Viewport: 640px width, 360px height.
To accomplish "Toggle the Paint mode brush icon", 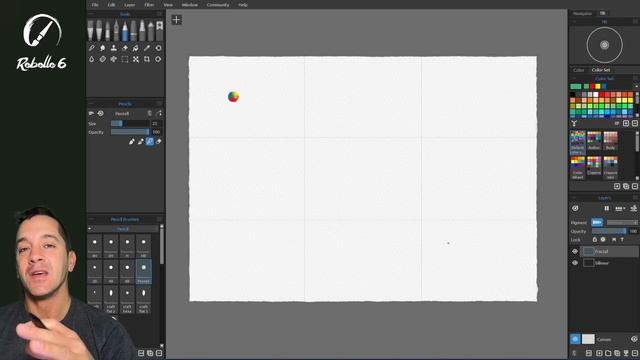I will click(x=131, y=141).
